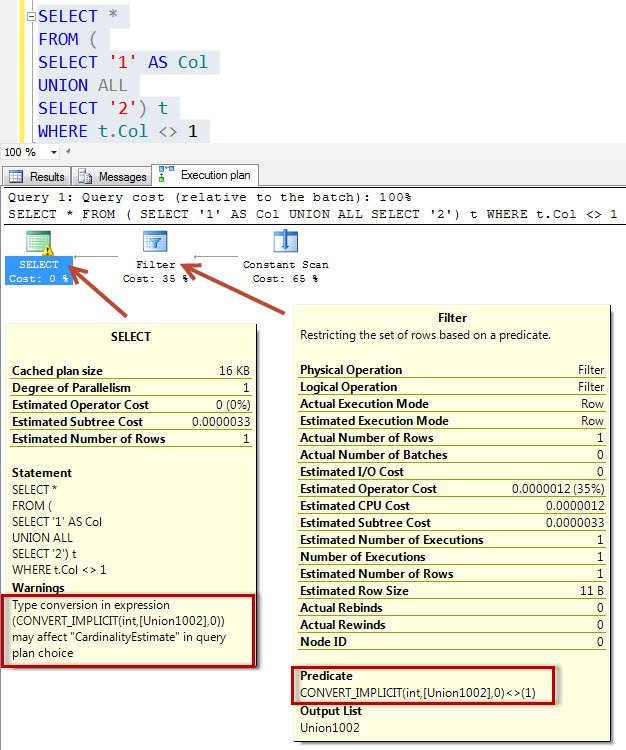Click "SELECT '1' AS Col" editor line

point(123,62)
